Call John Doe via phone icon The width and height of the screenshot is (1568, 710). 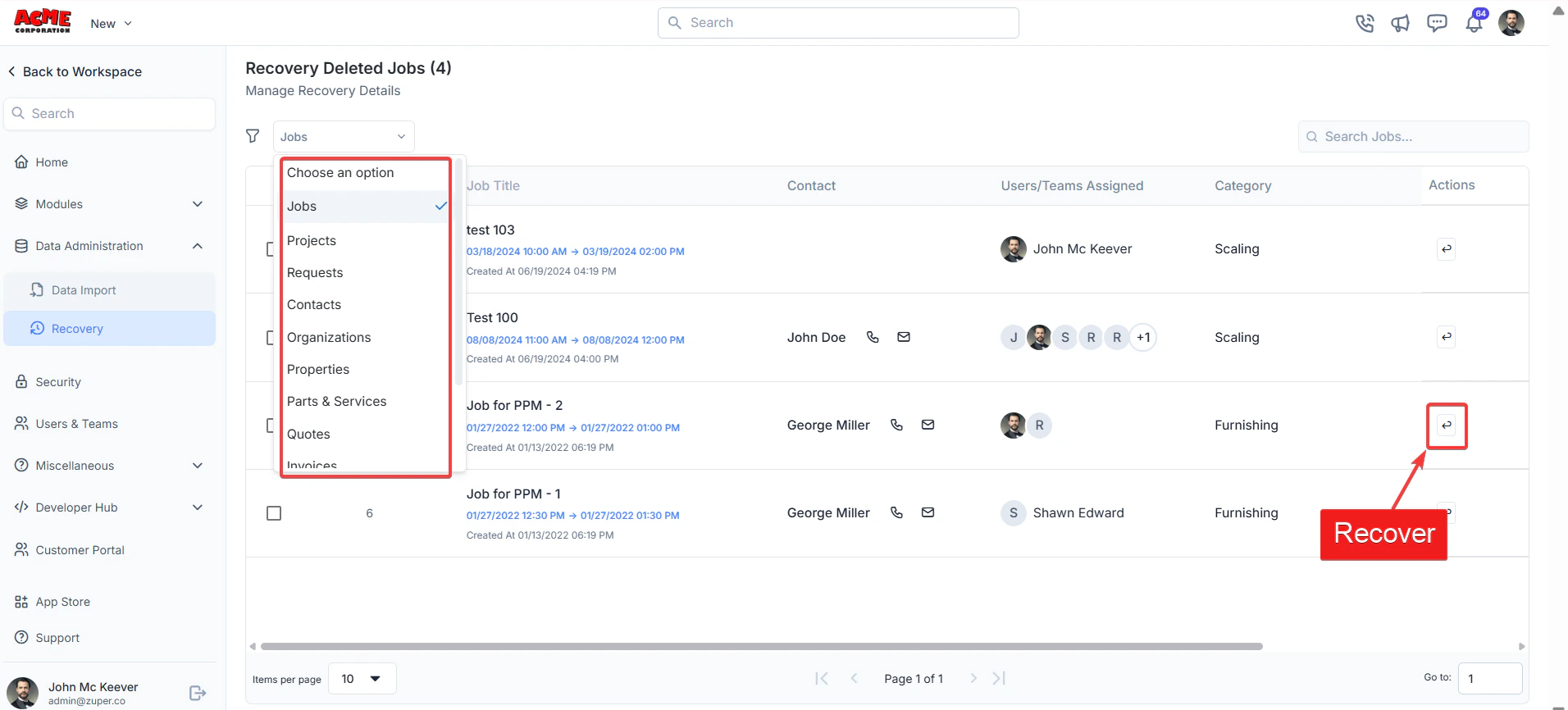tap(873, 337)
